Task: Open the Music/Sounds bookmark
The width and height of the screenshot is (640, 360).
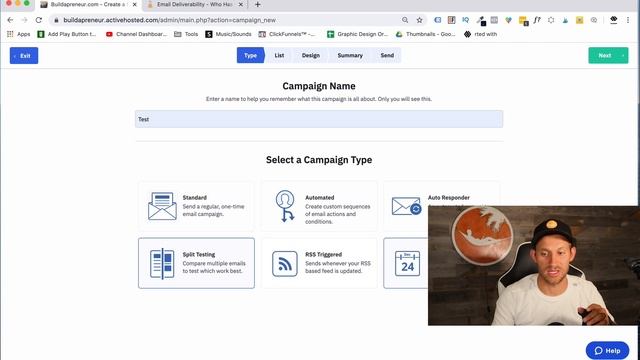Action: (x=229, y=34)
